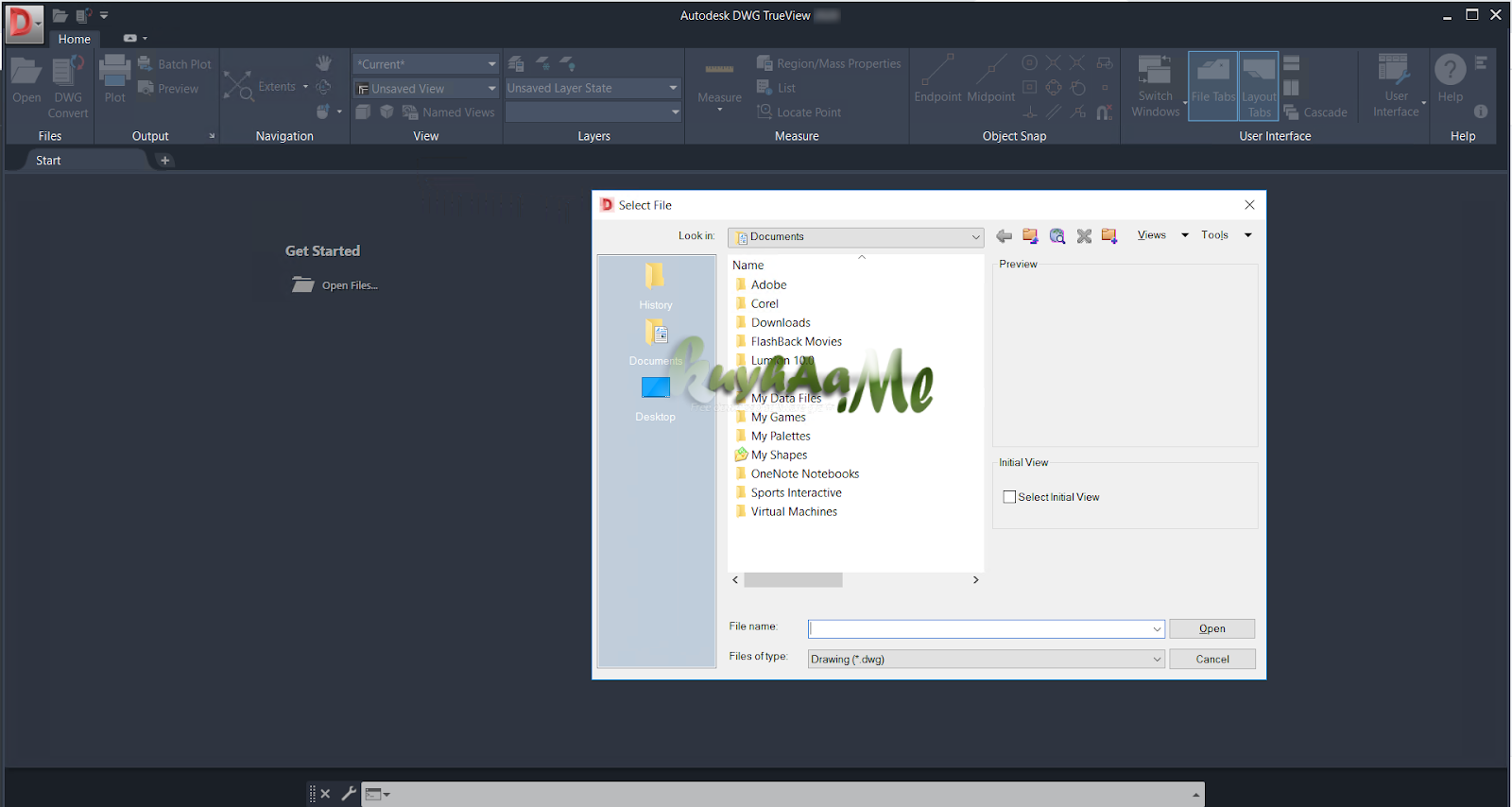1512x807 pixels.
Task: Open plot Preview in the Output panel
Action: click(168, 89)
